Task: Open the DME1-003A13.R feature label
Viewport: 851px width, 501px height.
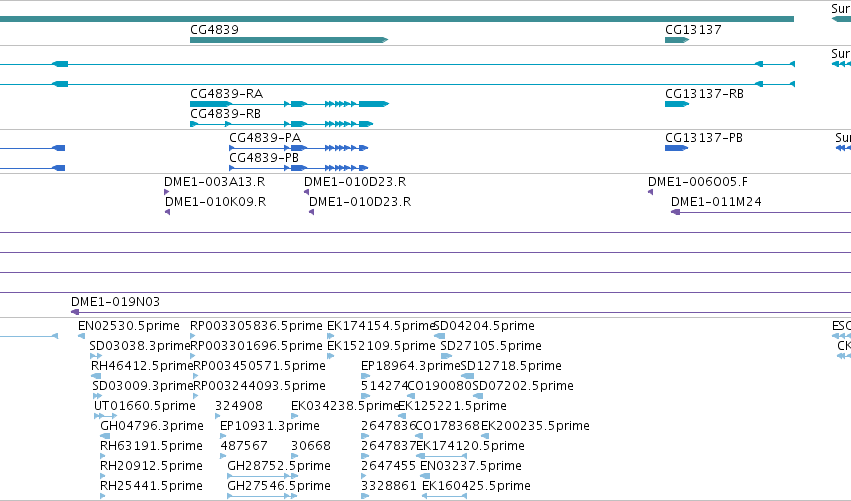Action: pyautogui.click(x=214, y=182)
